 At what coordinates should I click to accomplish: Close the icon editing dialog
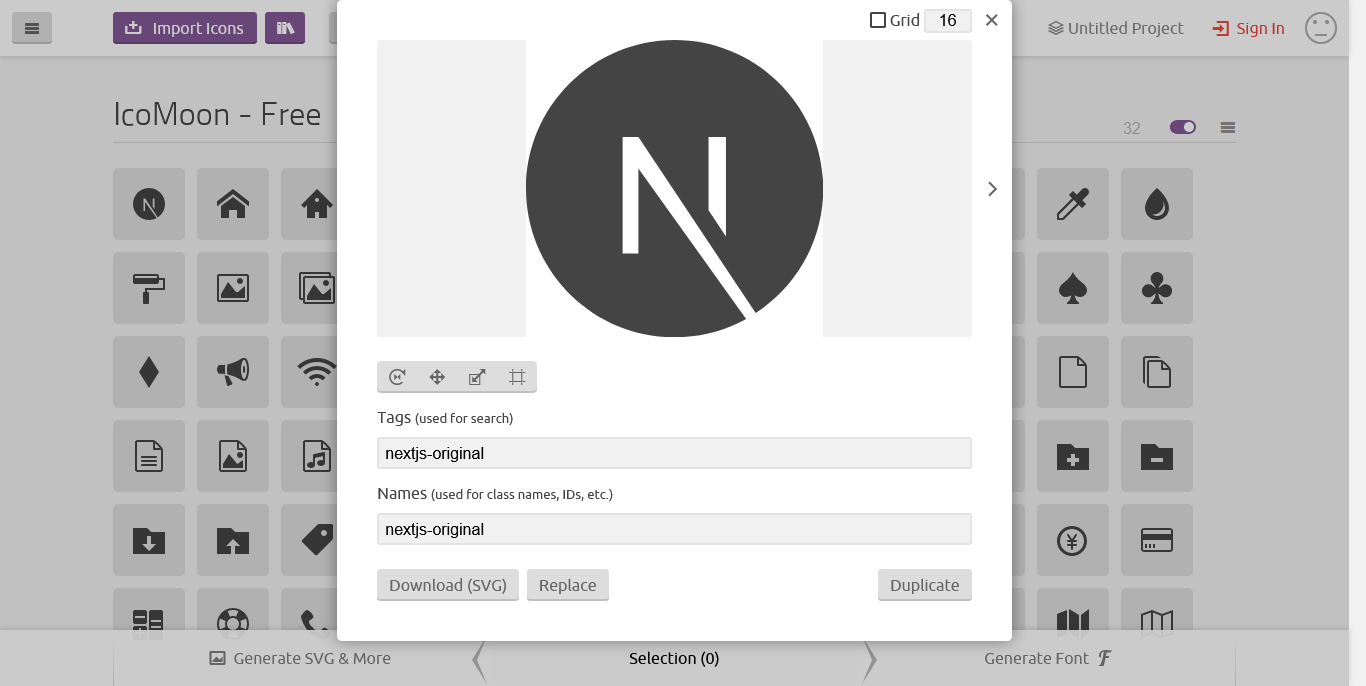click(991, 20)
